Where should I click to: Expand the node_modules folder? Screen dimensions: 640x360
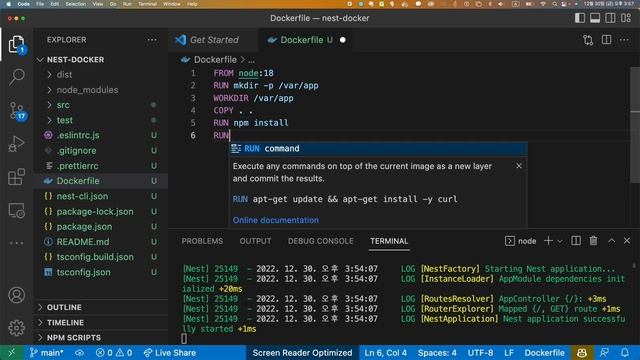pos(101,90)
